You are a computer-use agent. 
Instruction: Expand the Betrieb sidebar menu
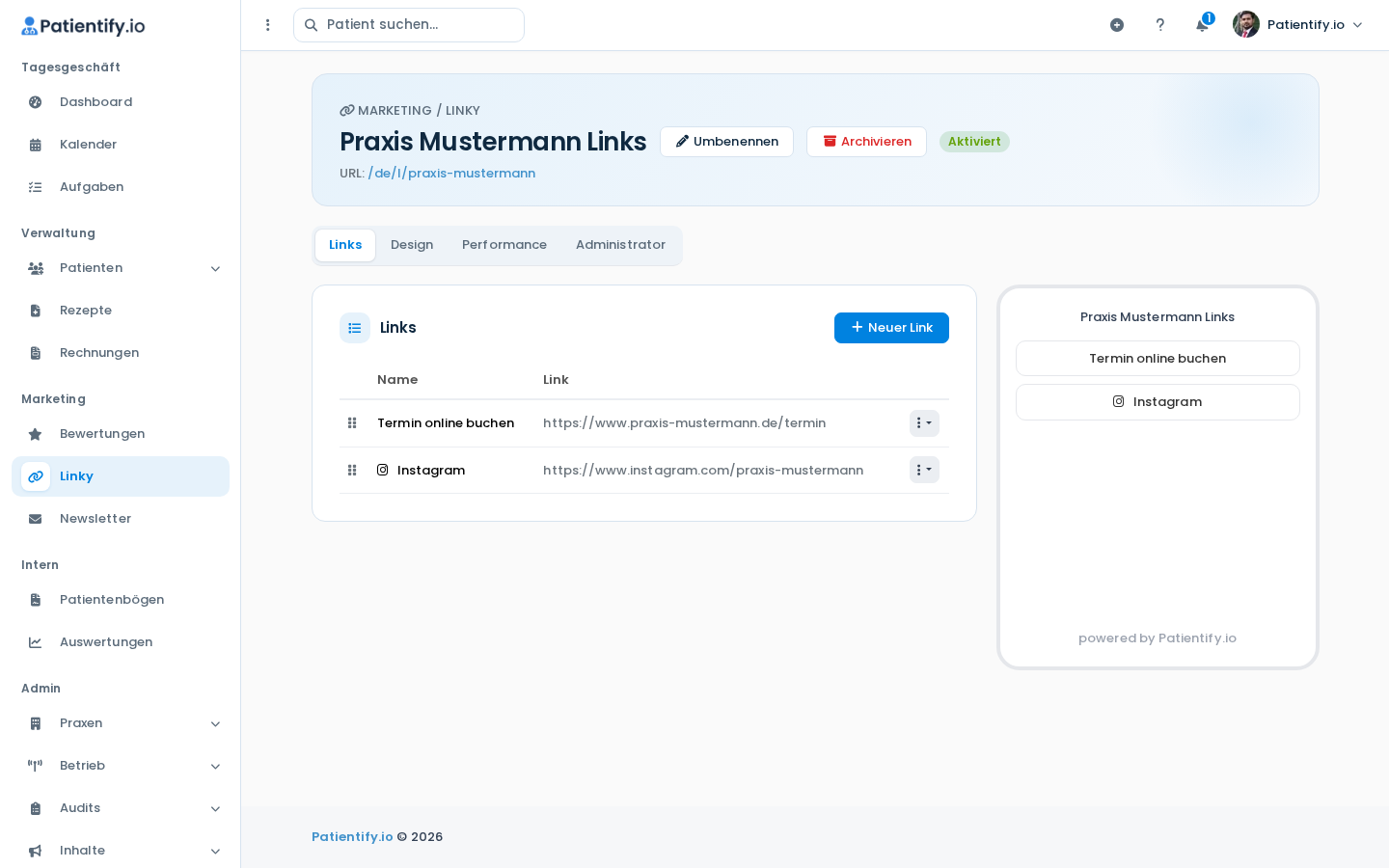(x=121, y=766)
